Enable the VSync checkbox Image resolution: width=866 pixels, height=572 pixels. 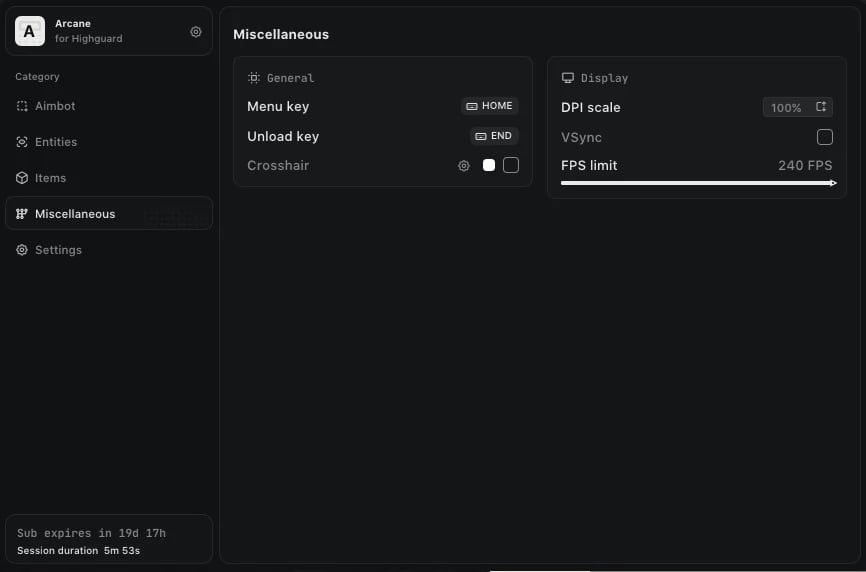click(x=825, y=137)
